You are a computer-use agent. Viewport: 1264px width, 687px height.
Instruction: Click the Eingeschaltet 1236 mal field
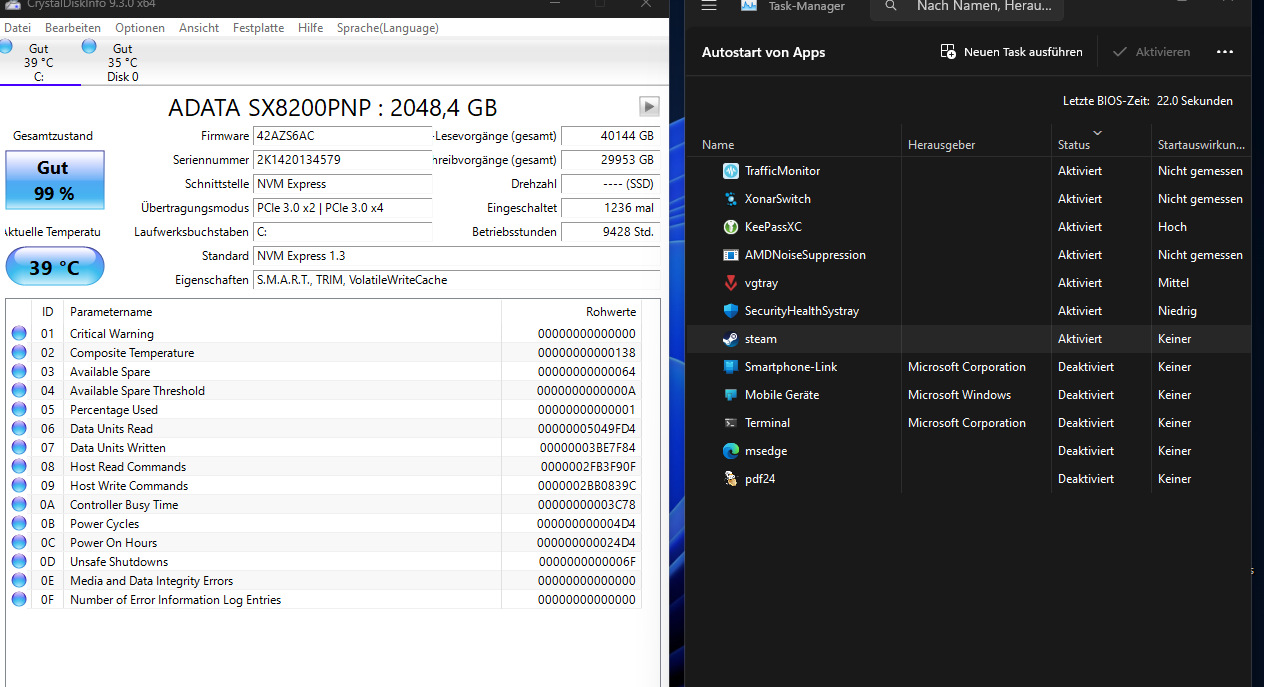610,208
